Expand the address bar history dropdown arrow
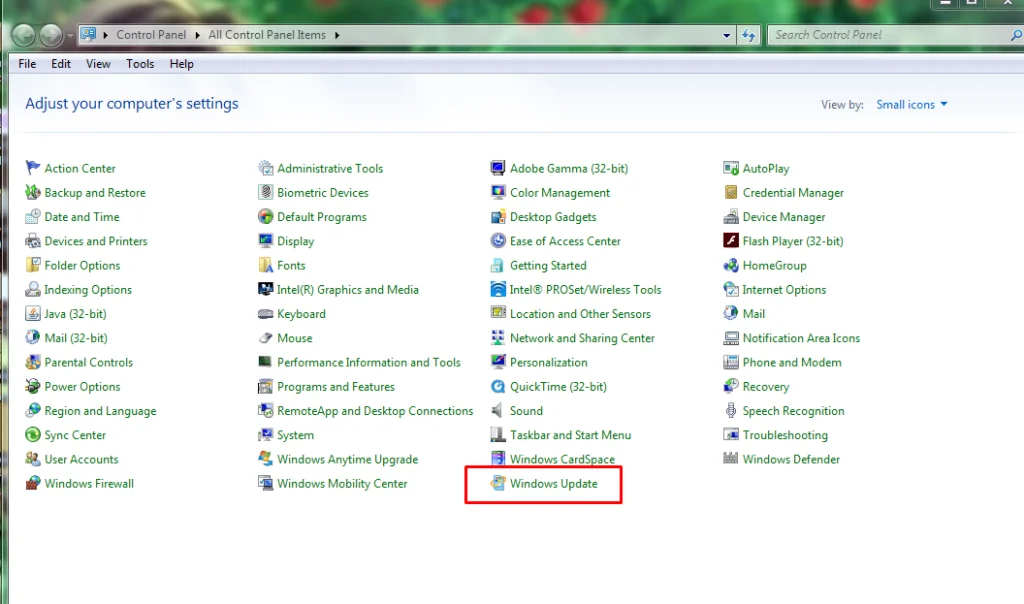Image resolution: width=1024 pixels, height=604 pixels. pos(727,35)
